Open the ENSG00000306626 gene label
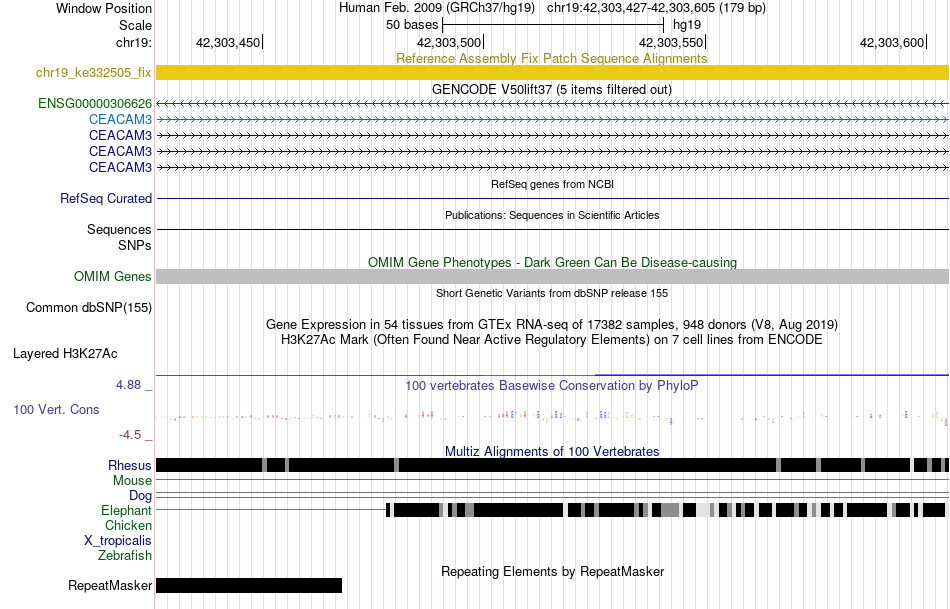Image resolution: width=950 pixels, height=609 pixels. tap(95, 104)
